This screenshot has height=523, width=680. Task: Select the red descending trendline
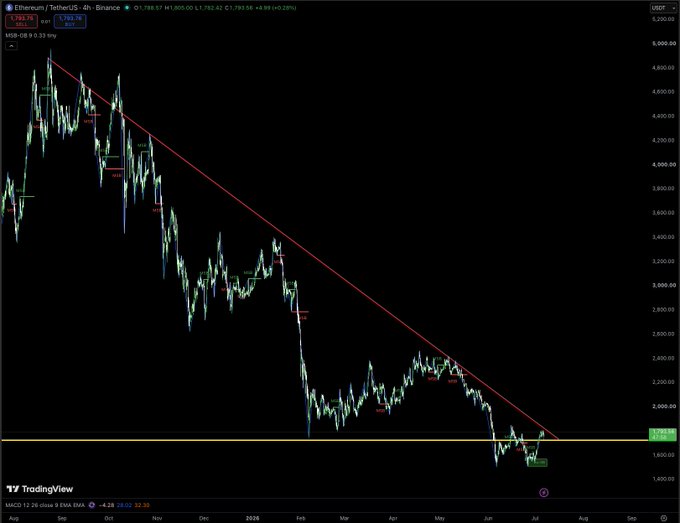click(x=304, y=249)
